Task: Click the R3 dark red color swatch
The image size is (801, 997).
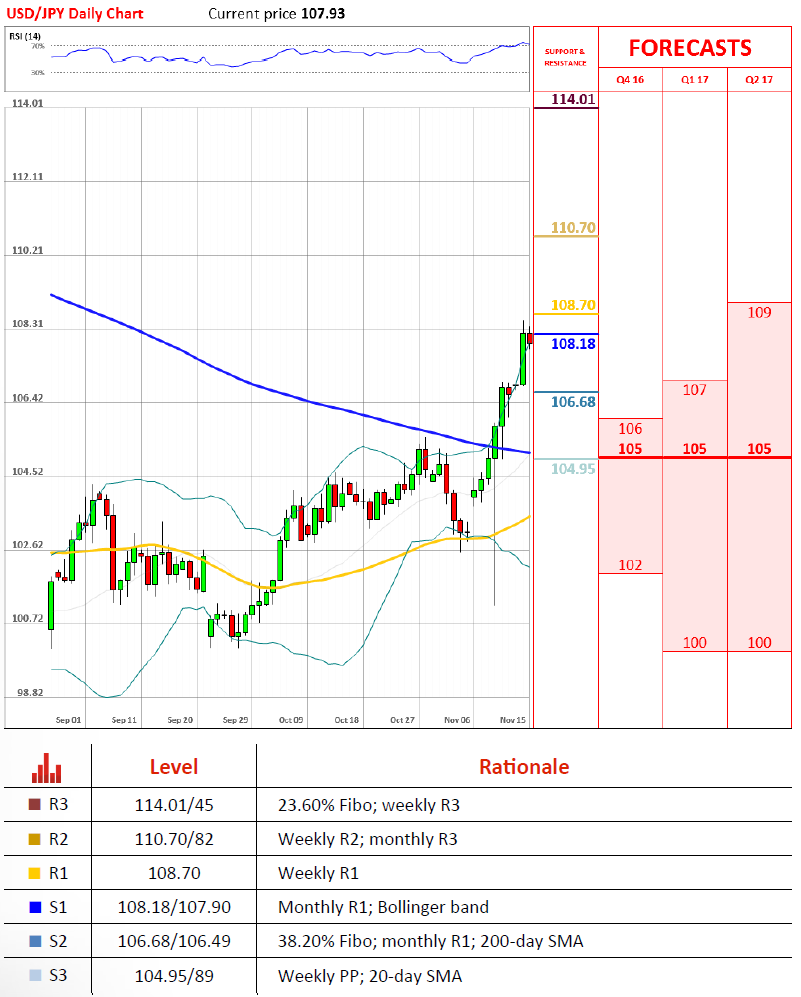Action: tap(35, 804)
